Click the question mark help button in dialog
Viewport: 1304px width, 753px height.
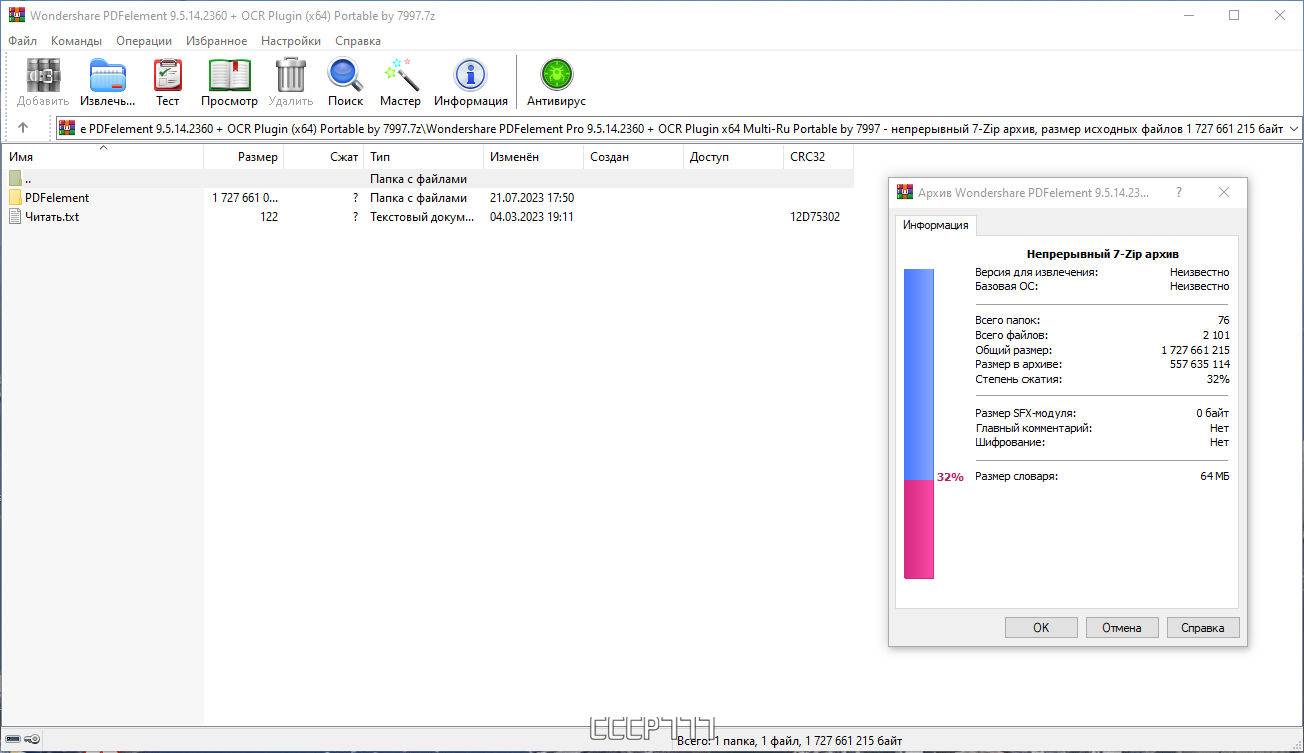1179,192
